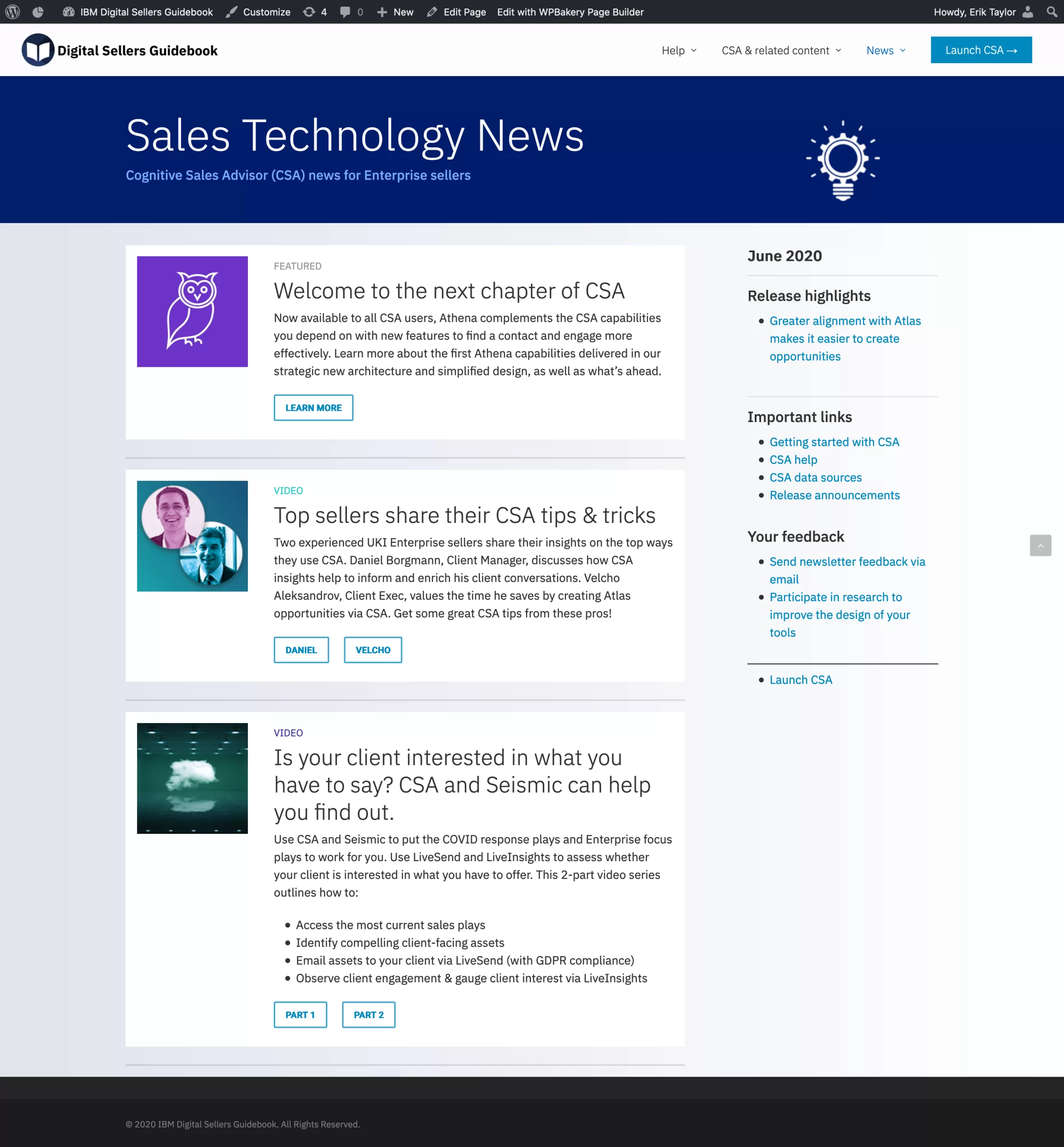
Task: Open Welcome to the next chapter of CSA headline
Action: pyautogui.click(x=449, y=291)
